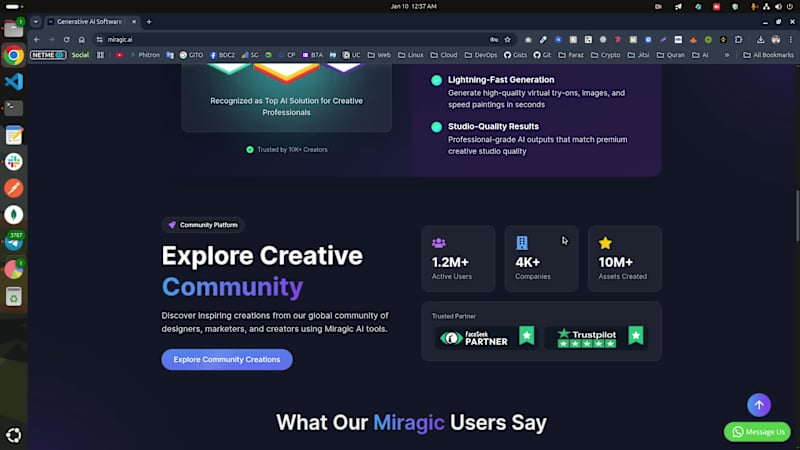Image resolution: width=800 pixels, height=450 pixels.
Task: Open the AI bookmarks folder
Action: [x=700, y=55]
